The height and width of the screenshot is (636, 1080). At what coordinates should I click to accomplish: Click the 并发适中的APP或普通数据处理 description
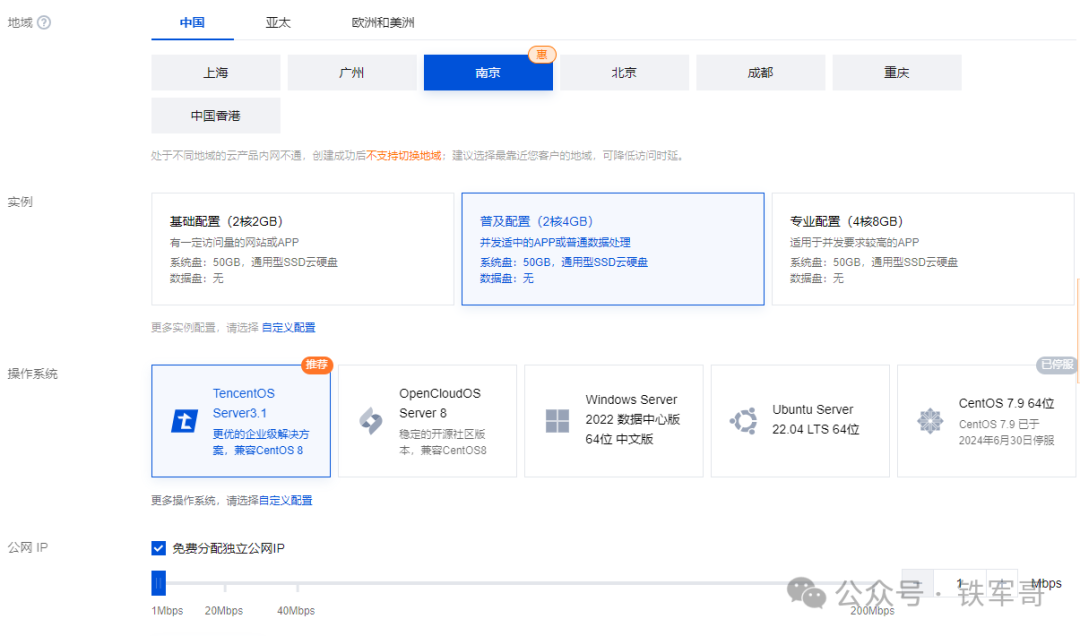pos(555,243)
